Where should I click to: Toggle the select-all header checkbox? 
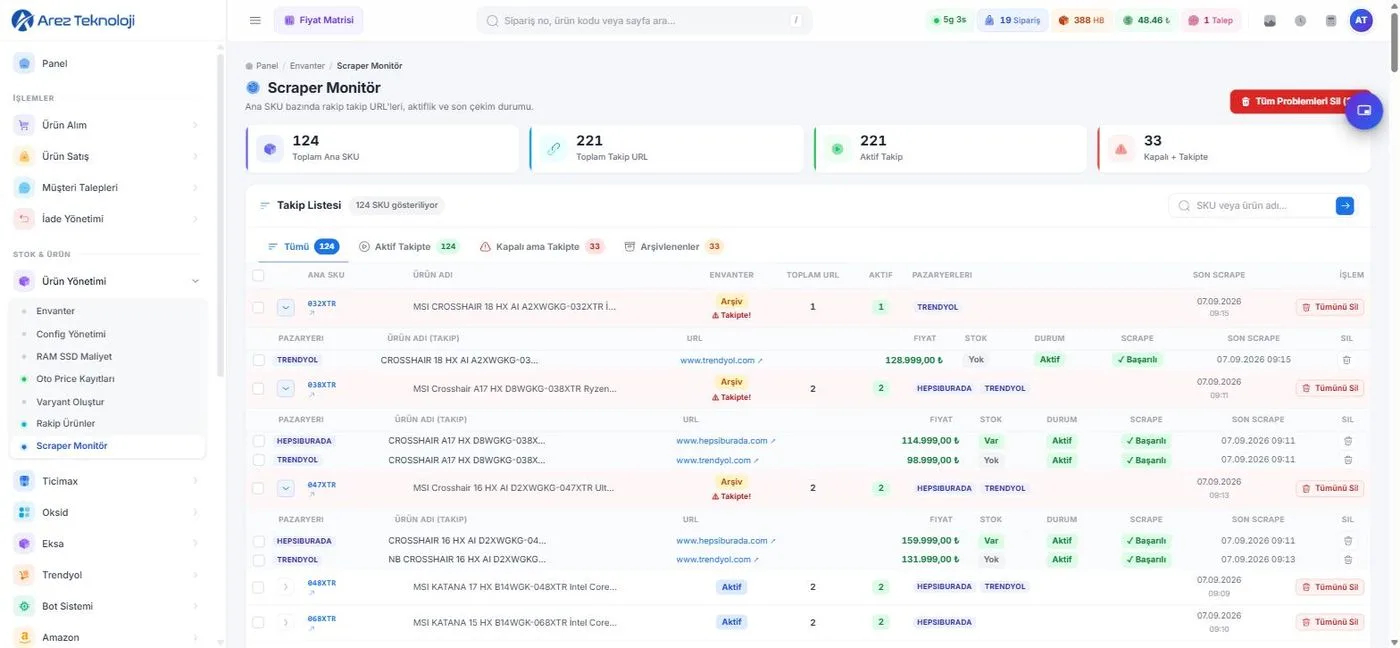pyautogui.click(x=258, y=275)
